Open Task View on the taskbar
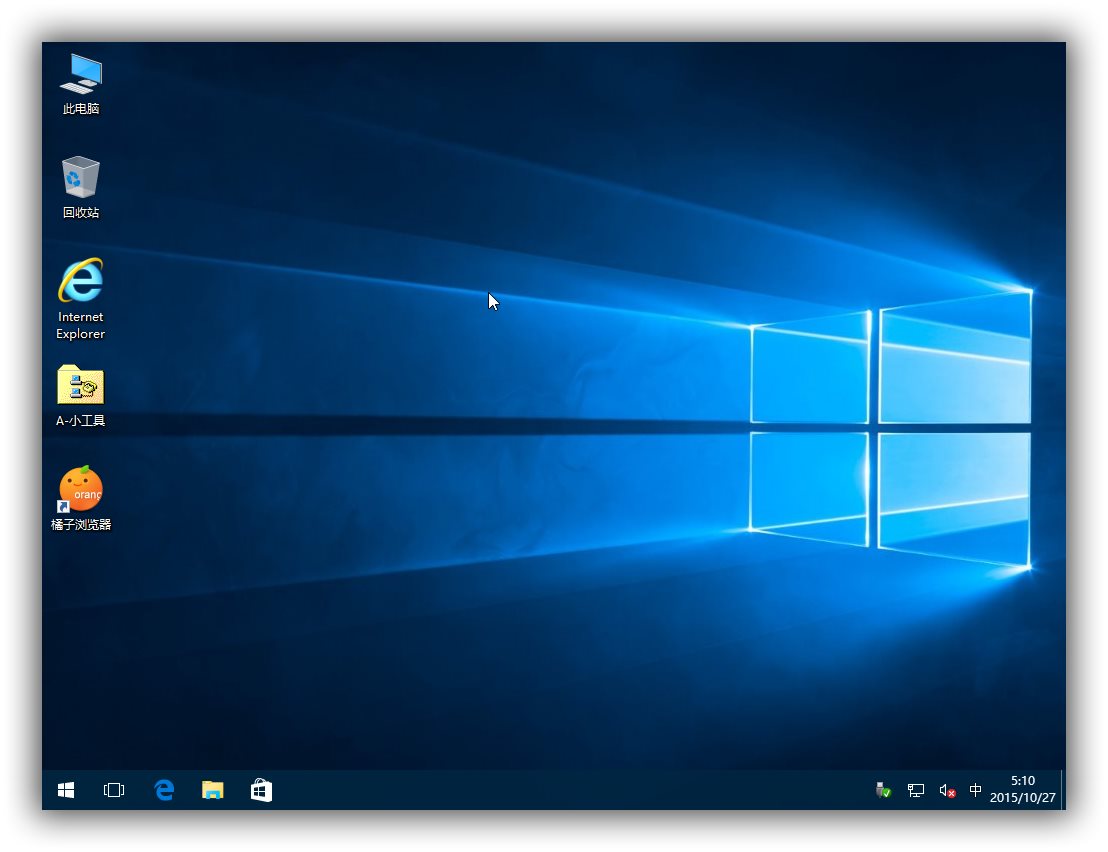This screenshot has width=1108, height=852. coord(114,790)
